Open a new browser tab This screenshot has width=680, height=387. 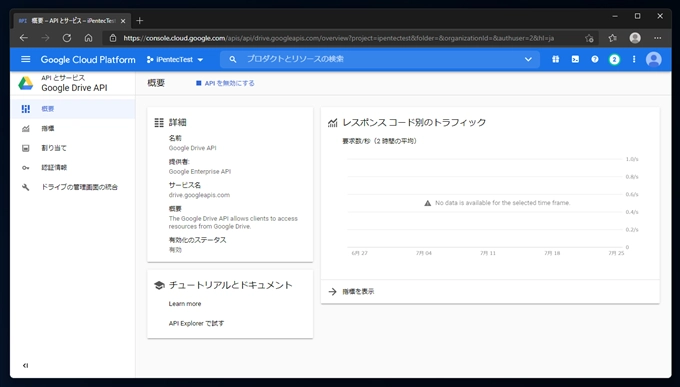(x=139, y=20)
